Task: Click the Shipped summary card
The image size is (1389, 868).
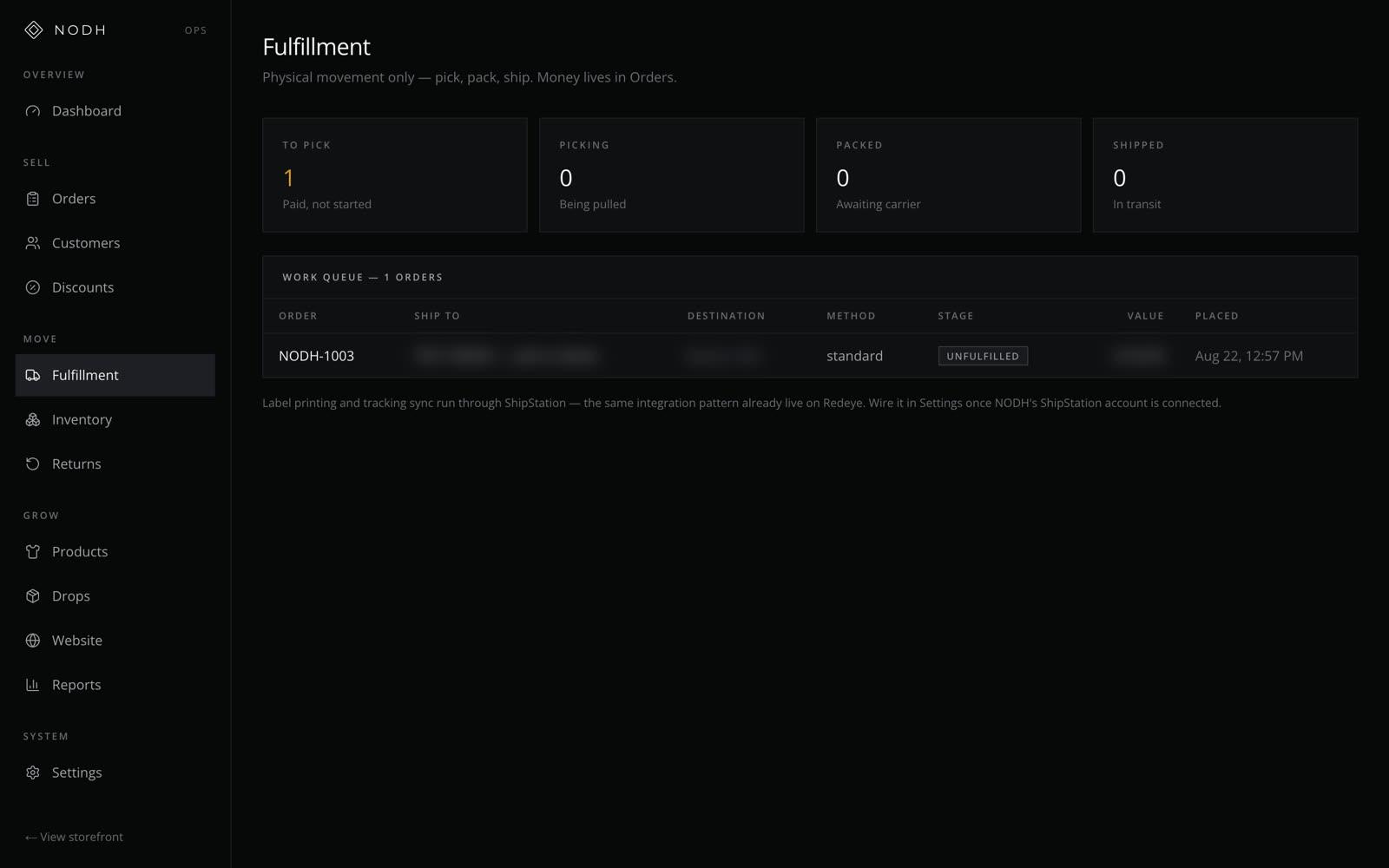Action: (x=1226, y=175)
